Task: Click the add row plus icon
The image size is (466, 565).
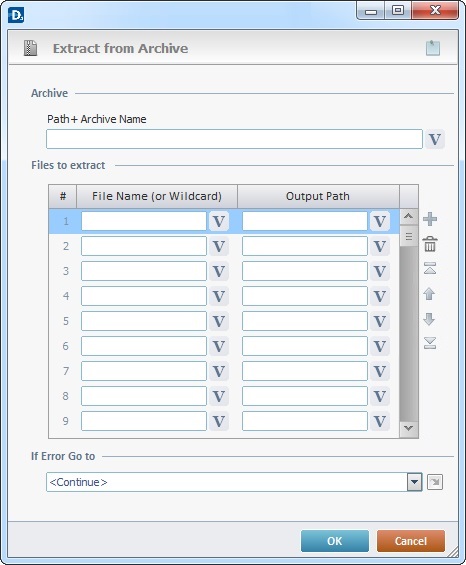Action: (x=430, y=219)
